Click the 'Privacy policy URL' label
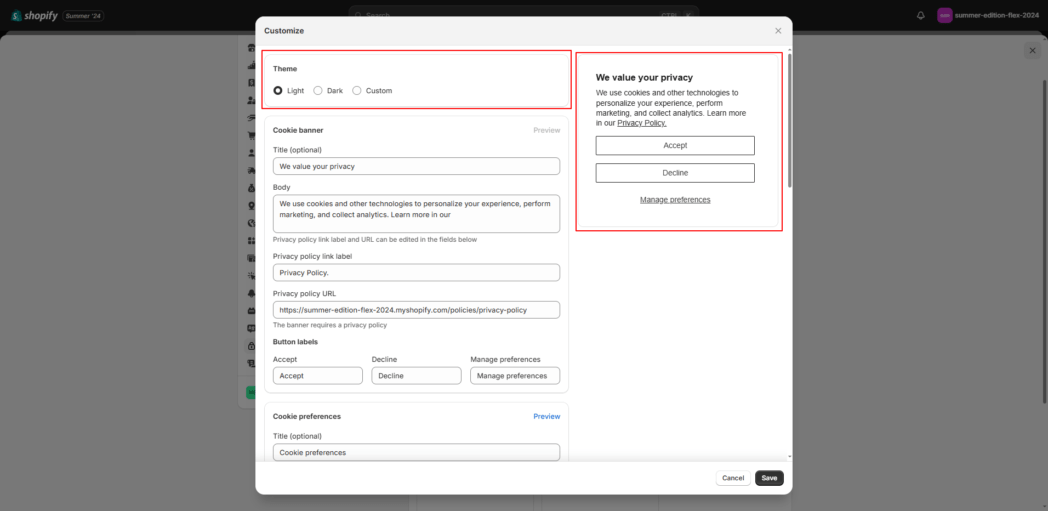 point(303,293)
